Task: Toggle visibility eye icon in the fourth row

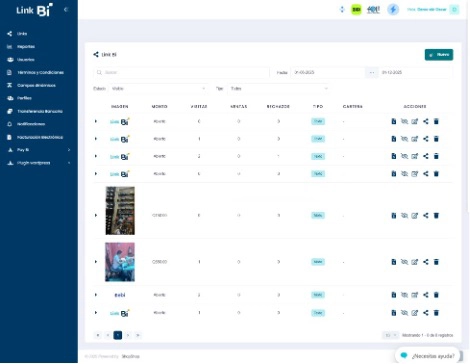Action: pyautogui.click(x=404, y=174)
